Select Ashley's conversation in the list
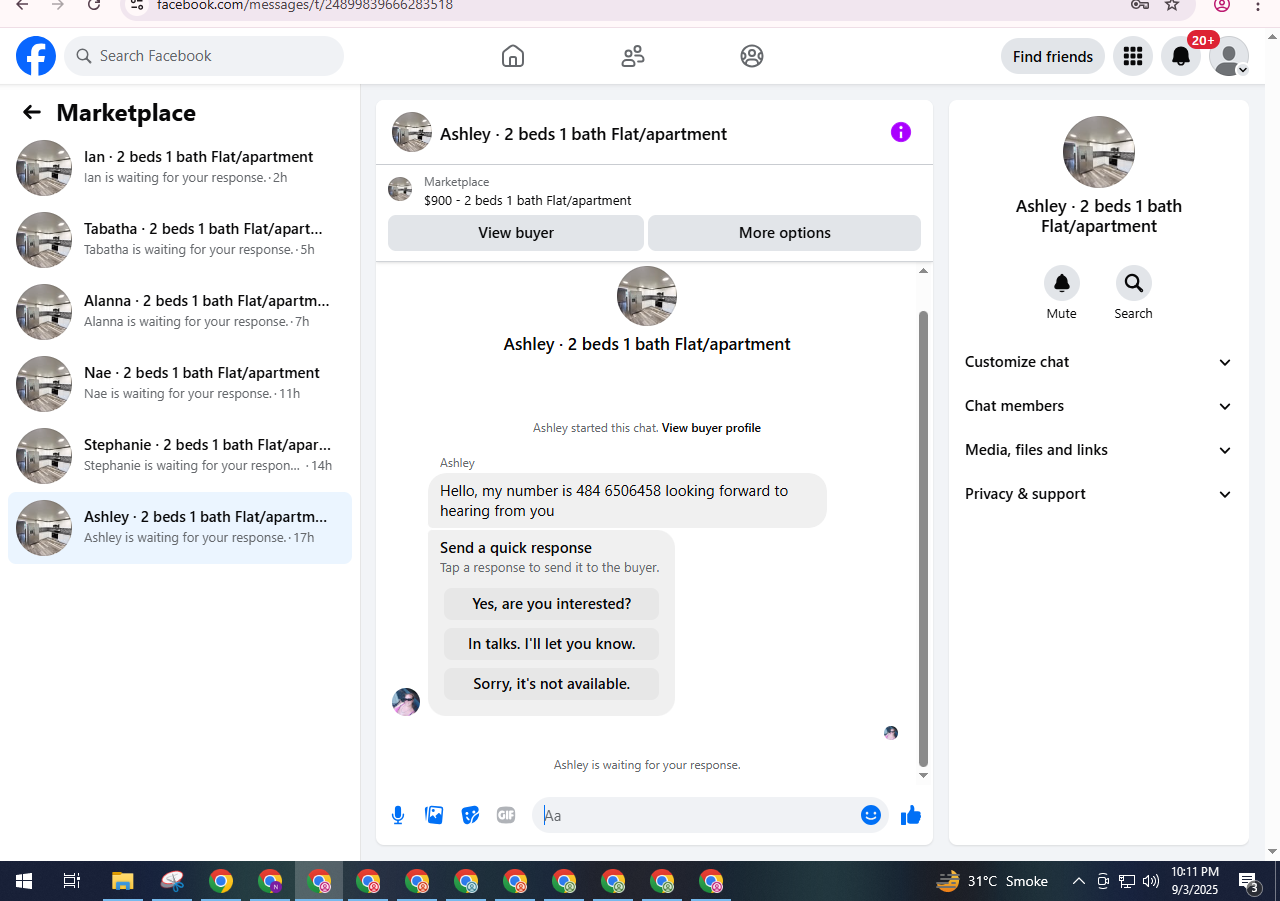Image resolution: width=1280 pixels, height=901 pixels. pos(180,528)
